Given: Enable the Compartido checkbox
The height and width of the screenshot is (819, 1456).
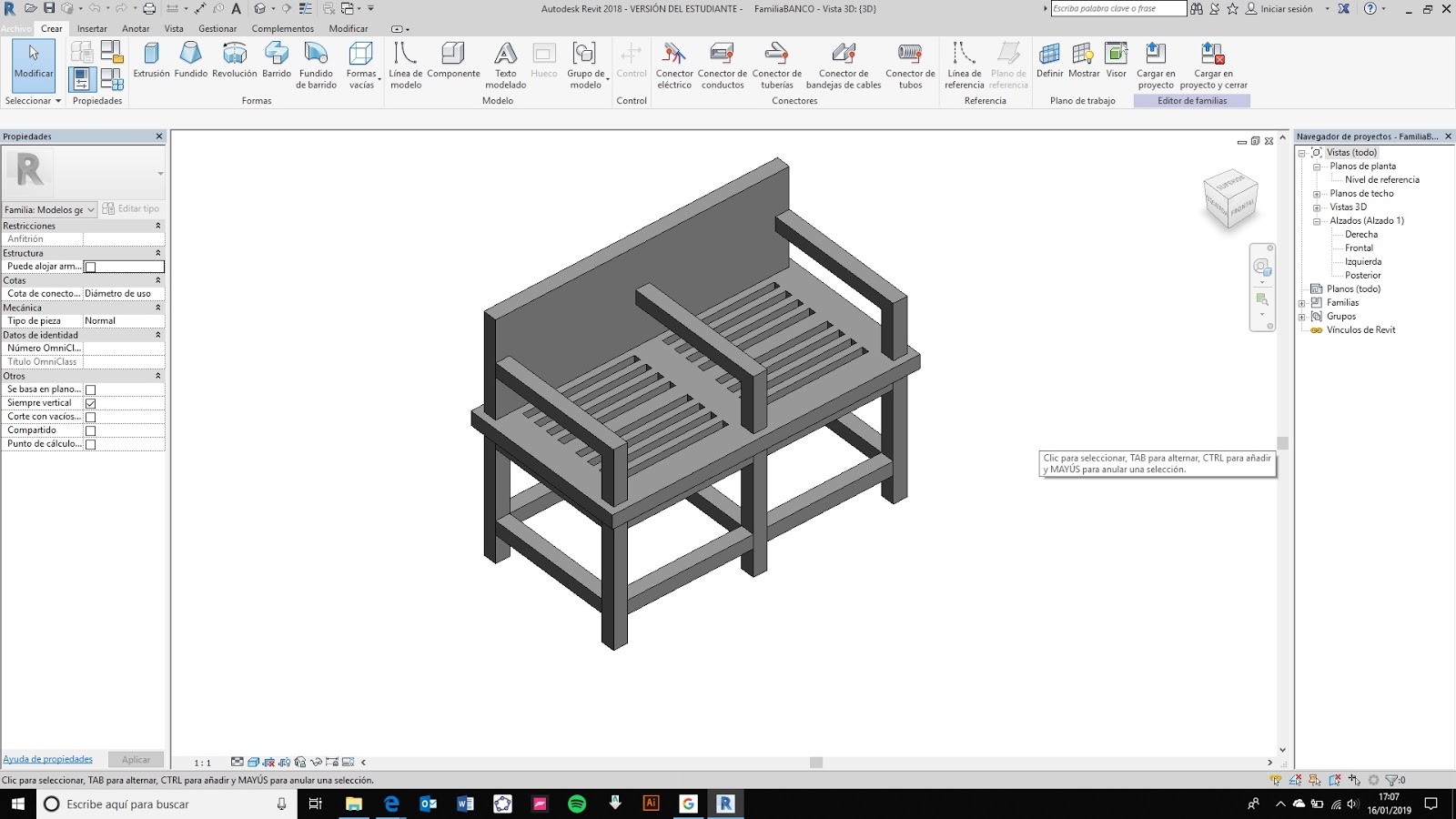Looking at the screenshot, I should click(x=90, y=430).
